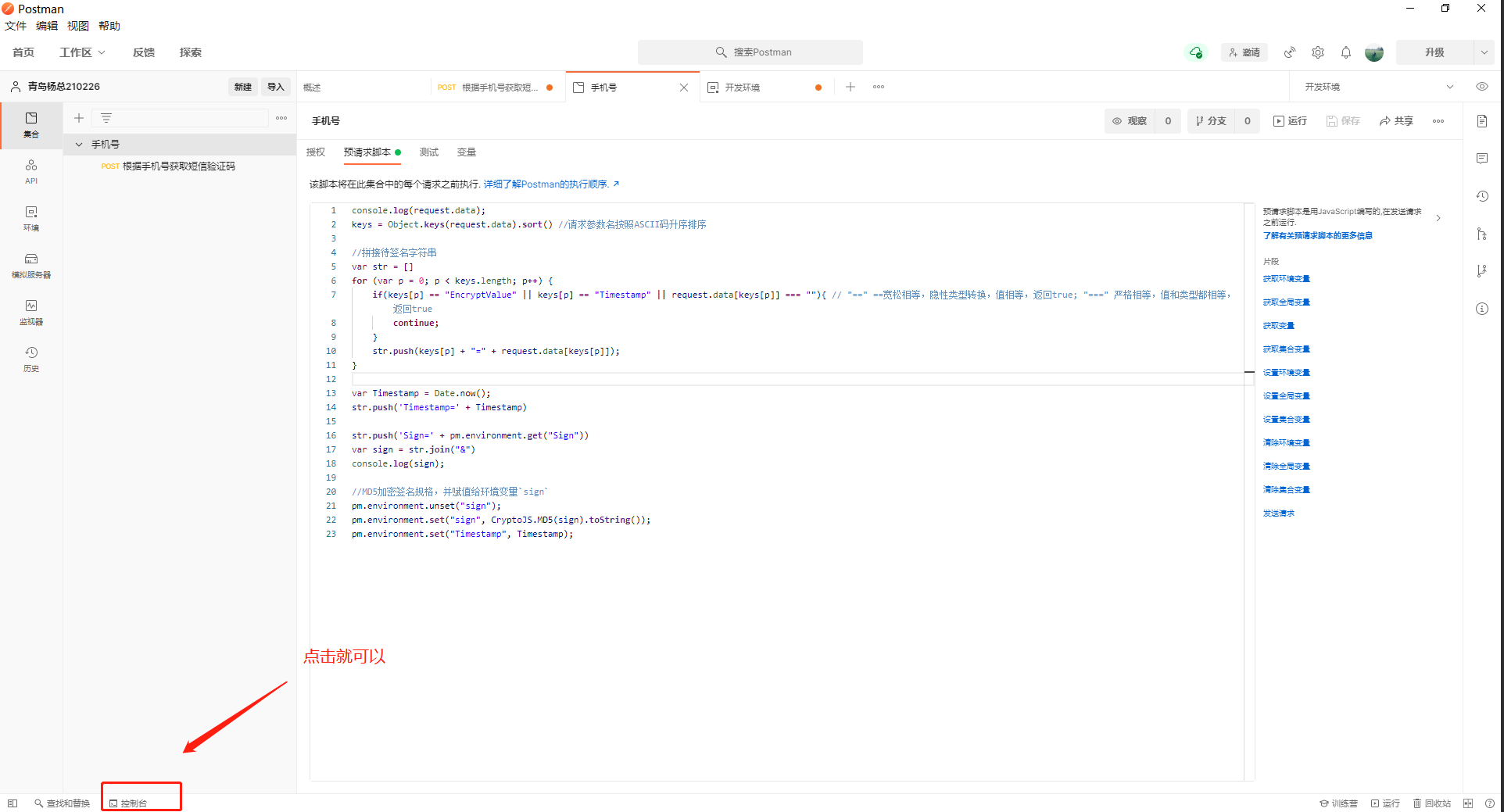Collapse the 手机号 collection tree

79,145
